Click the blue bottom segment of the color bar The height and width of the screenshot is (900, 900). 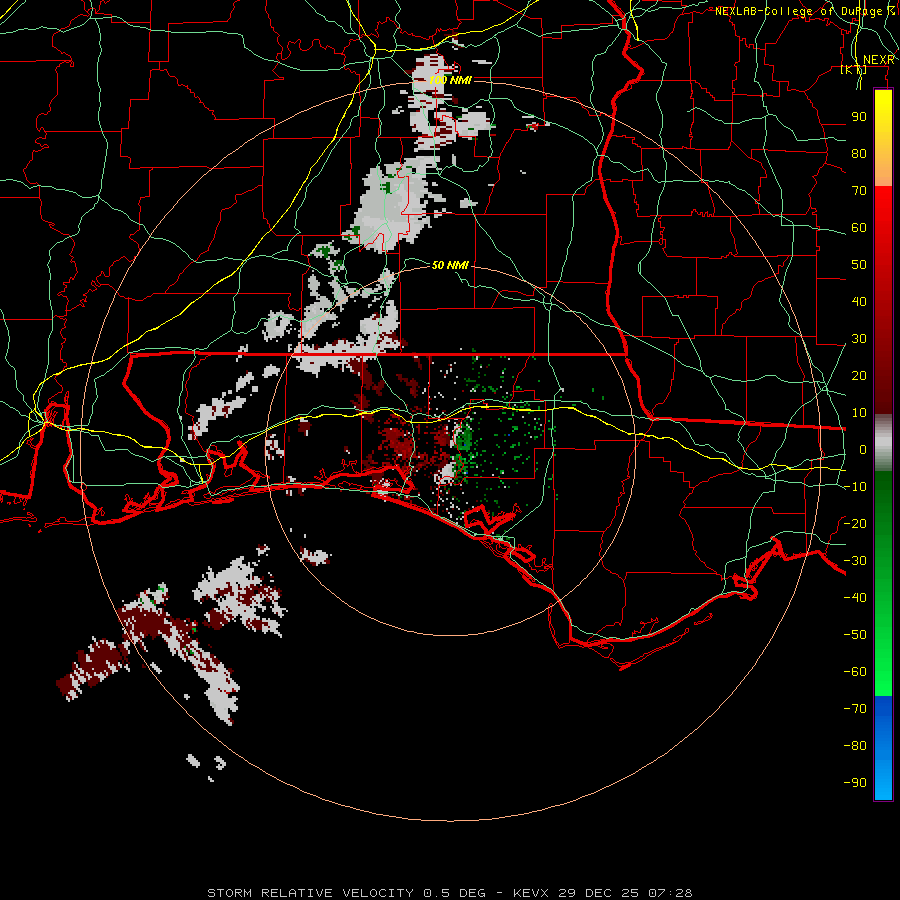tap(883, 747)
